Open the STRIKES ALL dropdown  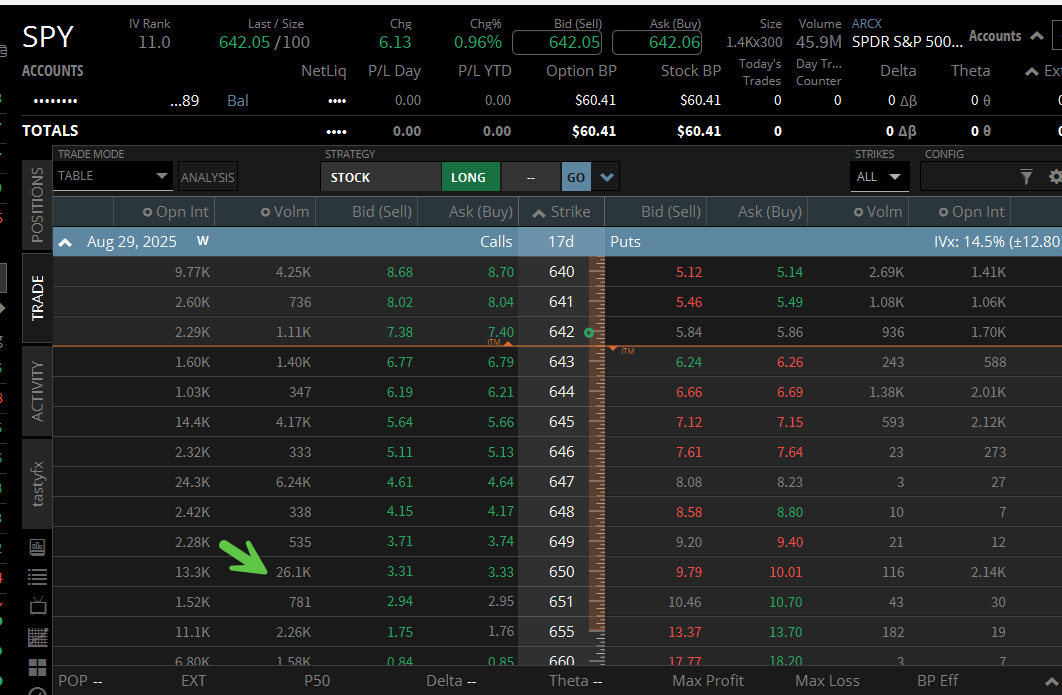879,176
